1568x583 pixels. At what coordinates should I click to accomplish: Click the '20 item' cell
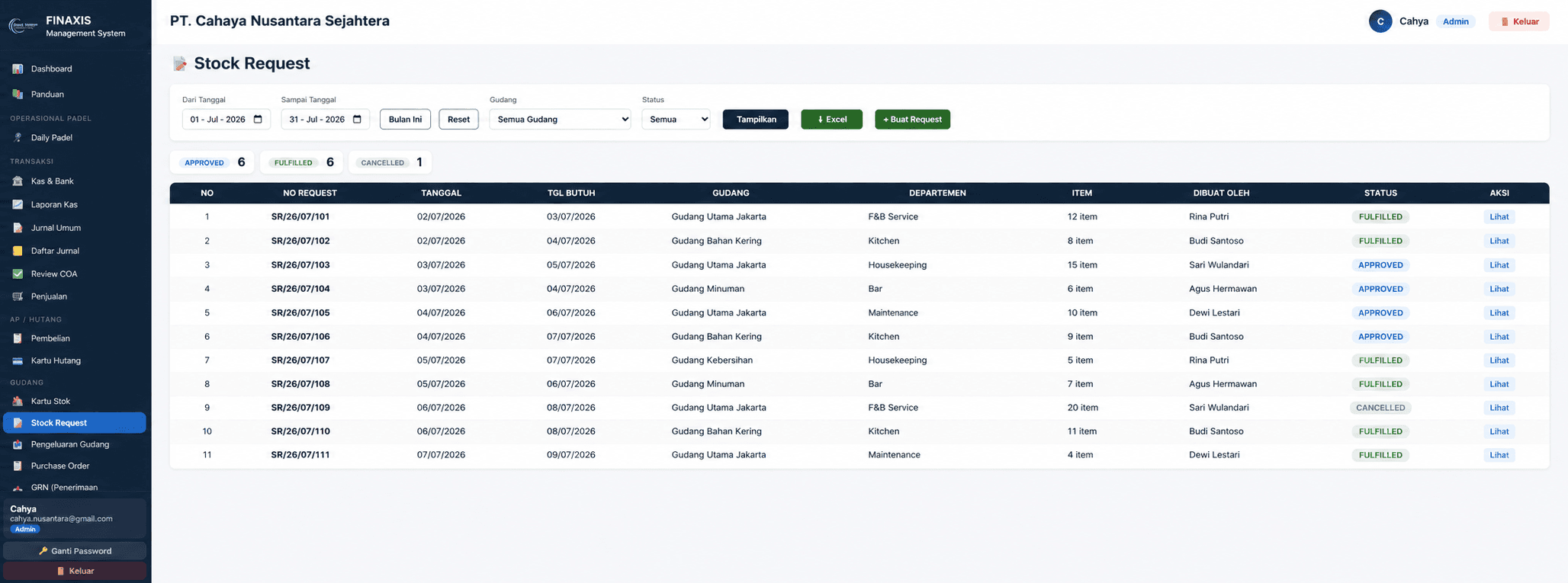(x=1082, y=408)
